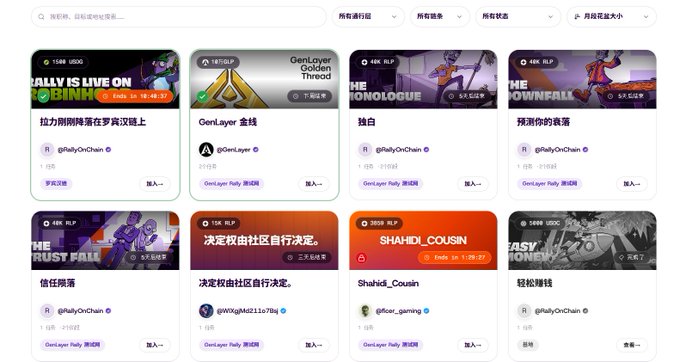Open @ficer_gaming profile link
This screenshot has width=680, height=362.
point(398,311)
